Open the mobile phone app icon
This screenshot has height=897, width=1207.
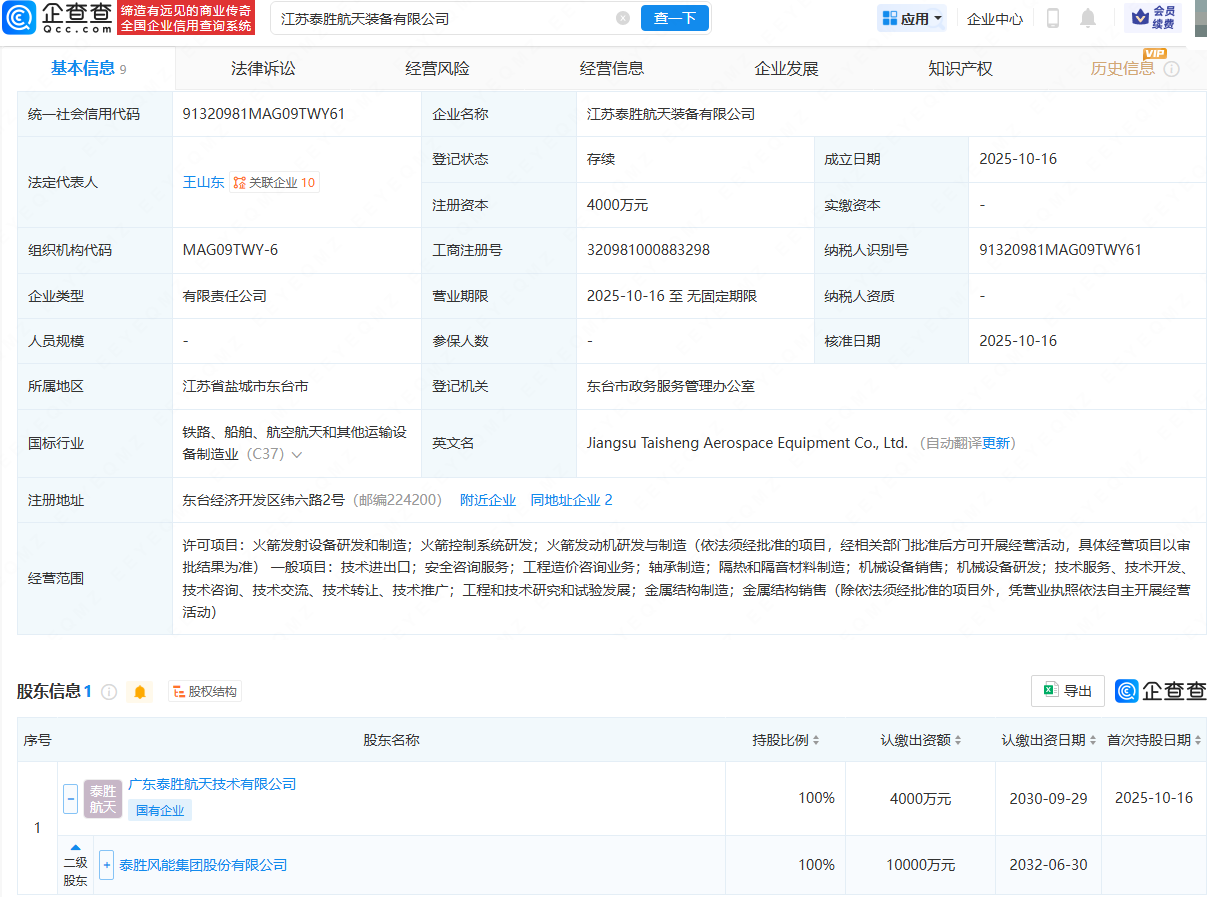pyautogui.click(x=1052, y=18)
